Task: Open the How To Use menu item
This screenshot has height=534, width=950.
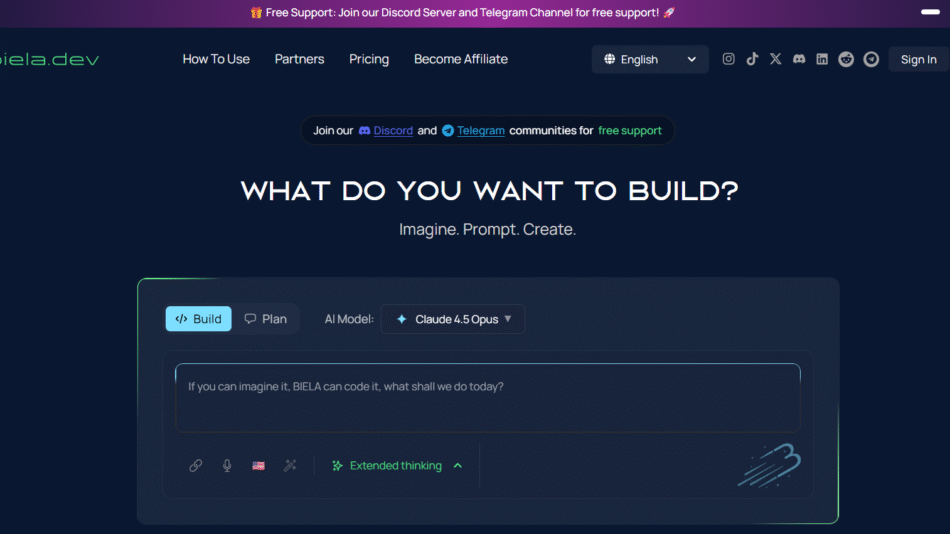Action: point(216,59)
